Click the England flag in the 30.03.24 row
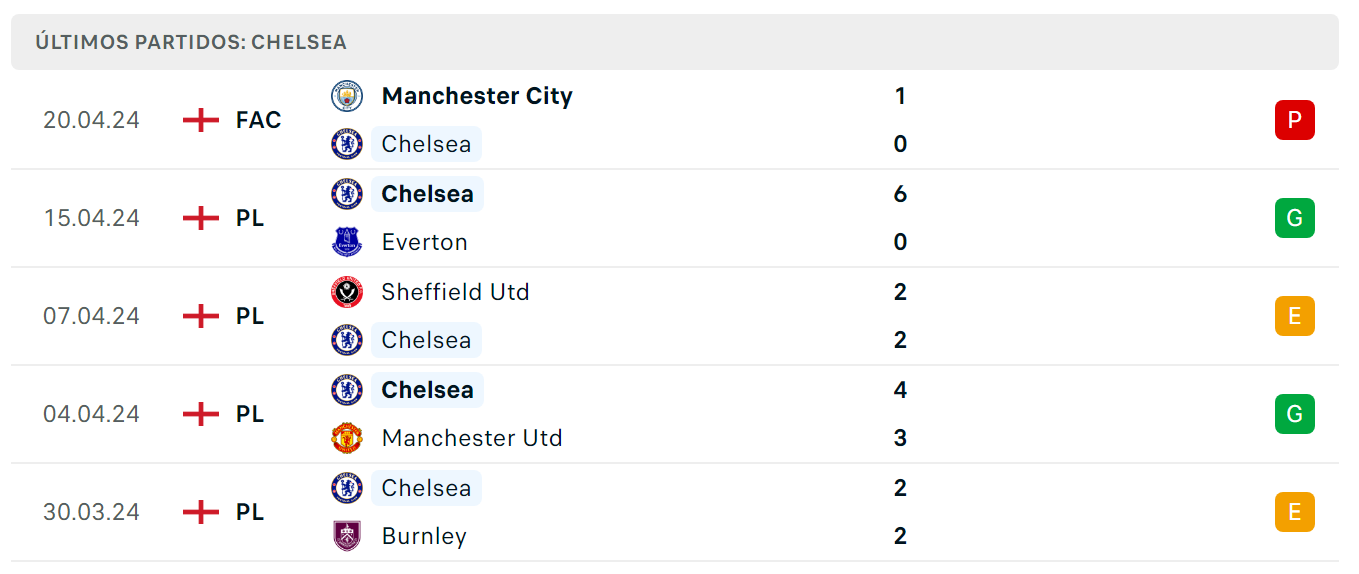This screenshot has width=1359, height=574. coord(201,512)
